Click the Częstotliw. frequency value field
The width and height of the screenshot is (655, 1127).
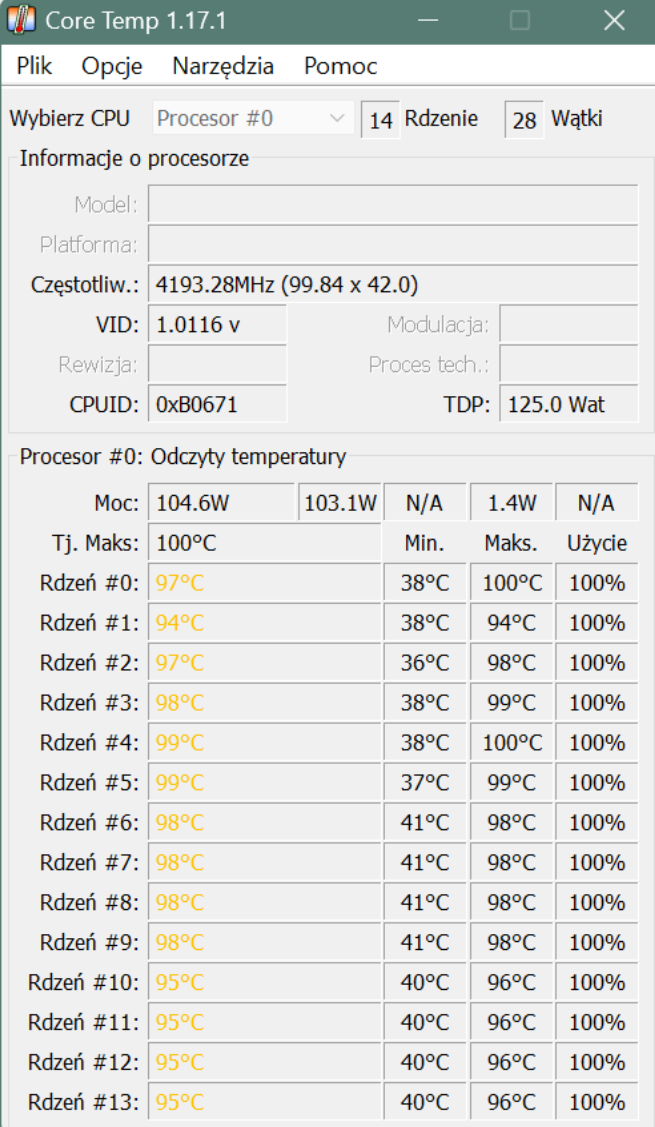(x=393, y=285)
